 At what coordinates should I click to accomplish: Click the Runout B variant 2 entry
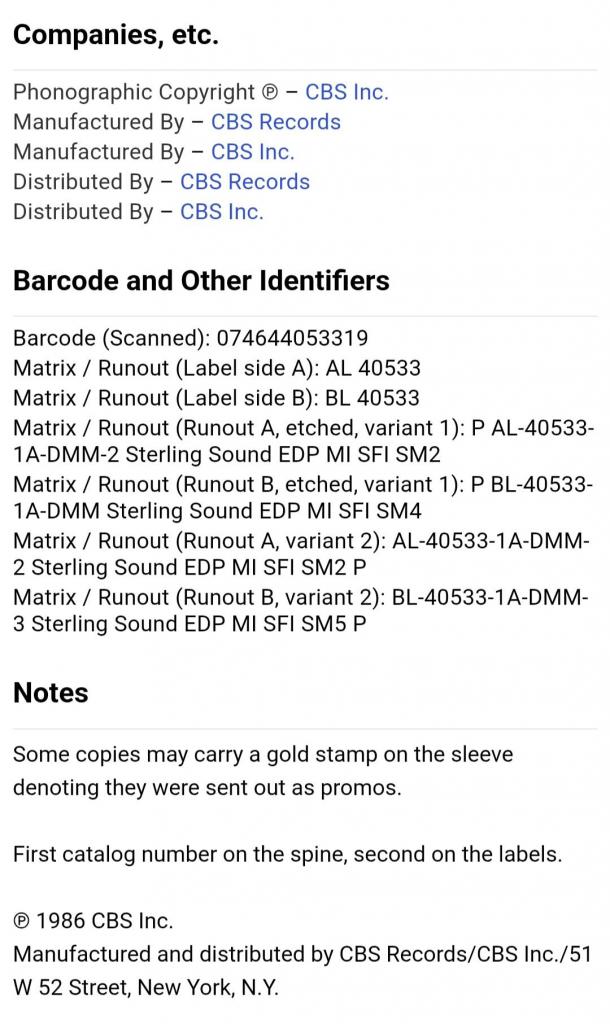pos(303,611)
